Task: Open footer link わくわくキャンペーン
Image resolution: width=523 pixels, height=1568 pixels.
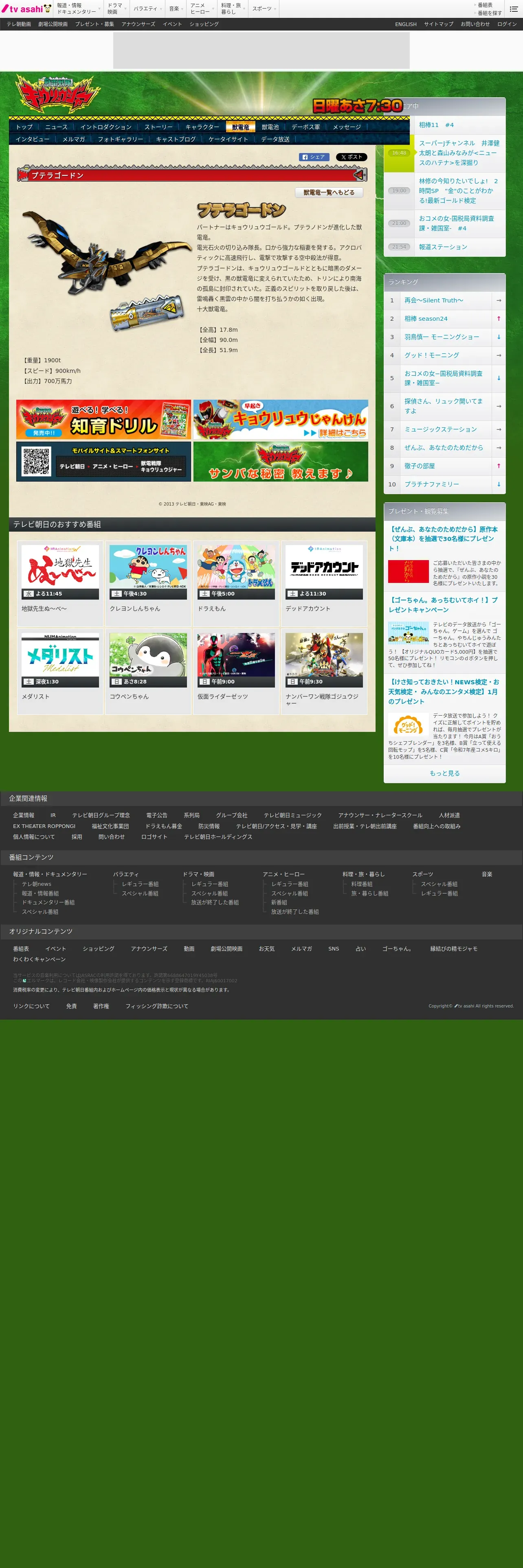Action: (x=39, y=959)
